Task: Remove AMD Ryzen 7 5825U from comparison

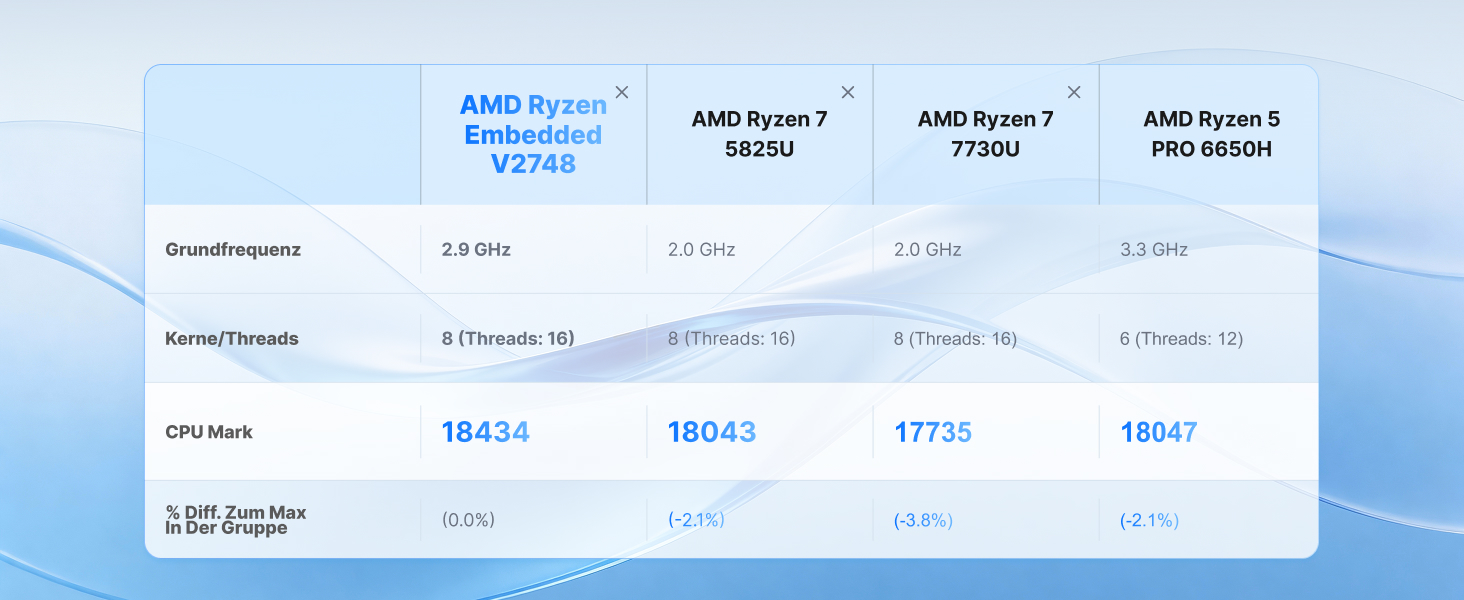Action: click(848, 92)
